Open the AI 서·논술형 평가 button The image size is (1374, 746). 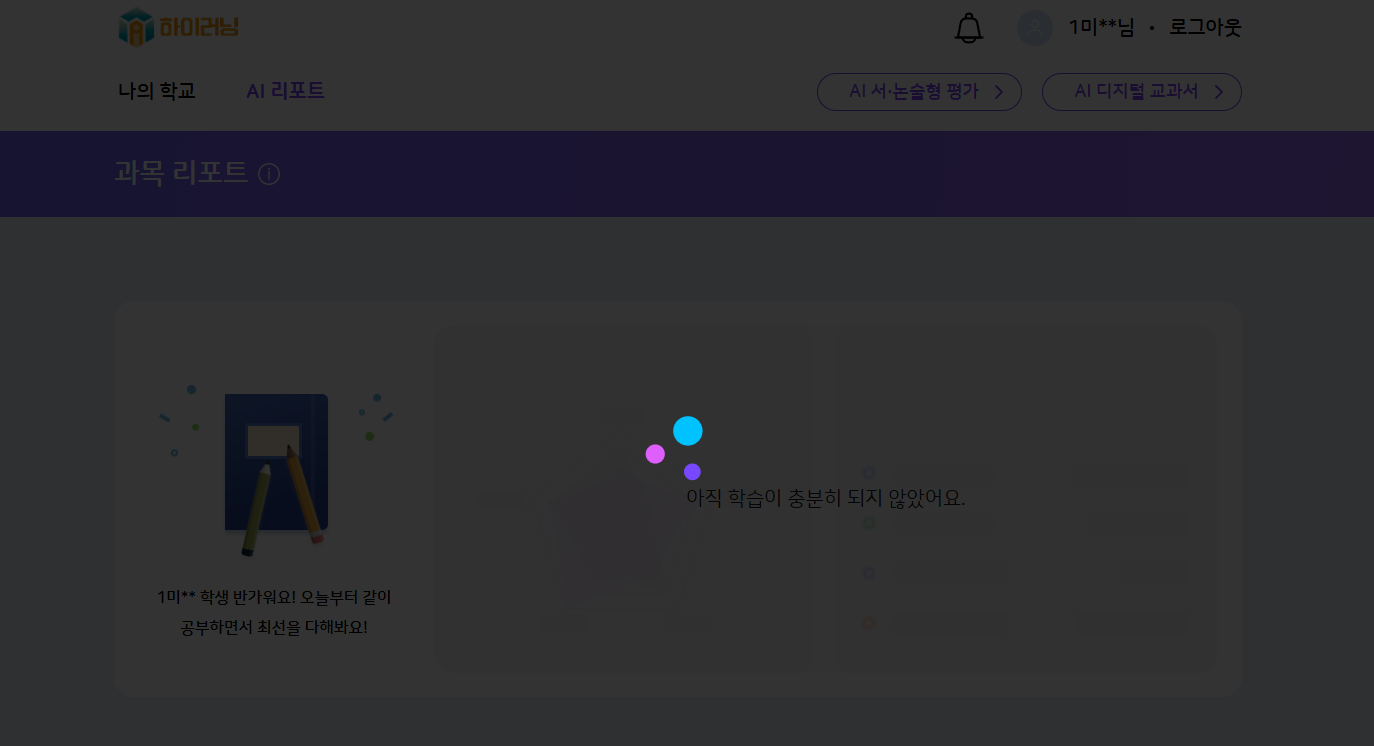pyautogui.click(x=913, y=92)
